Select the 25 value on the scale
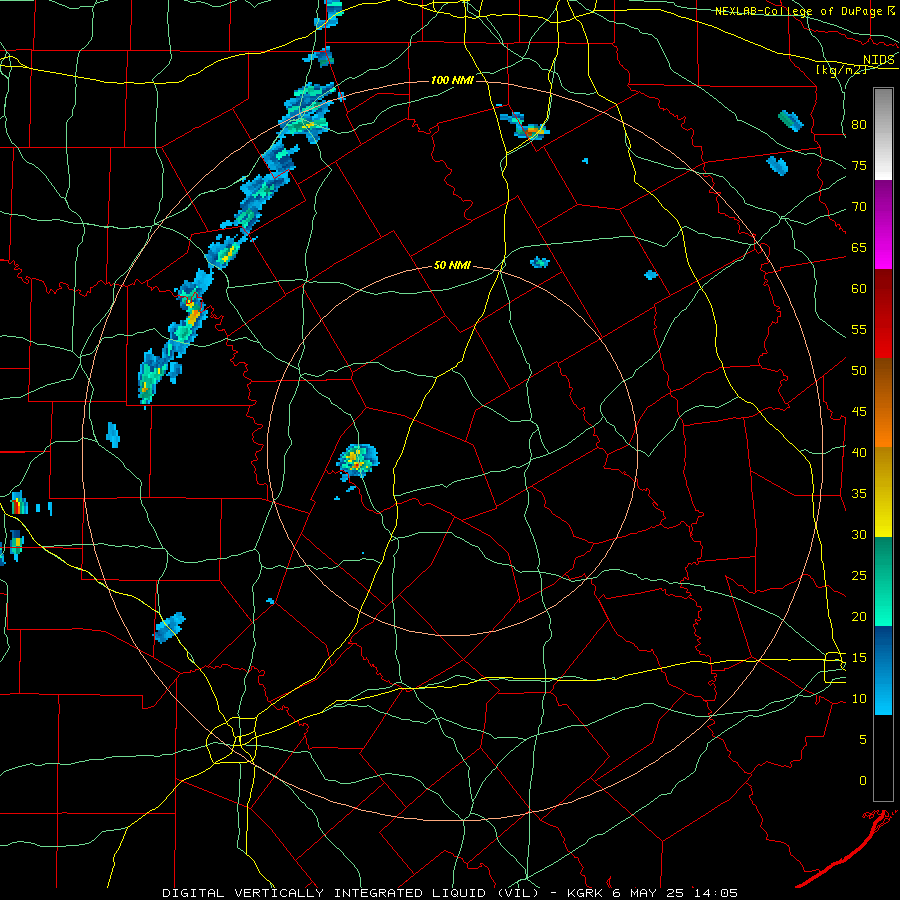900x900 pixels. tap(859, 576)
